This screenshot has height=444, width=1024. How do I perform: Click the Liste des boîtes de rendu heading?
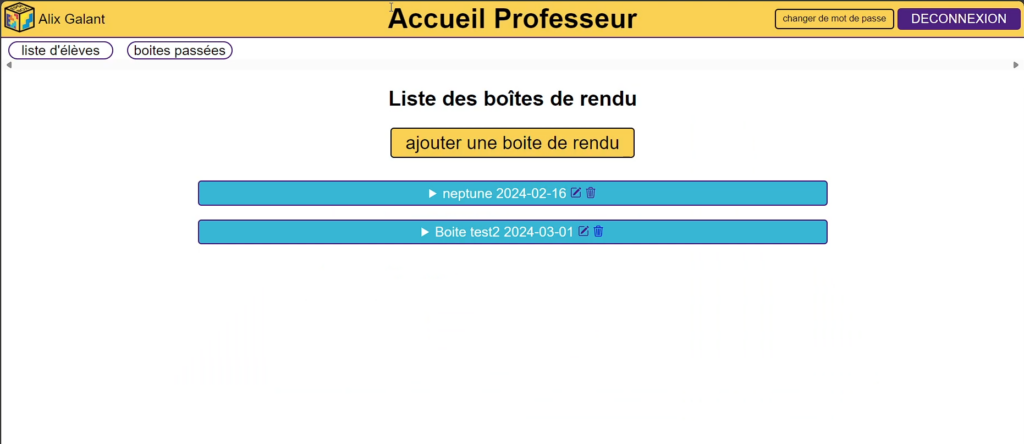(513, 99)
